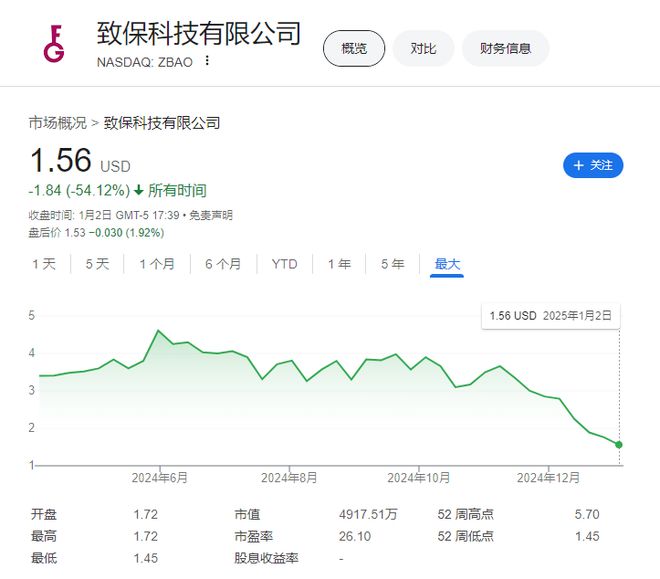Click the 开盘 label
The height and width of the screenshot is (579, 660).
point(44,514)
